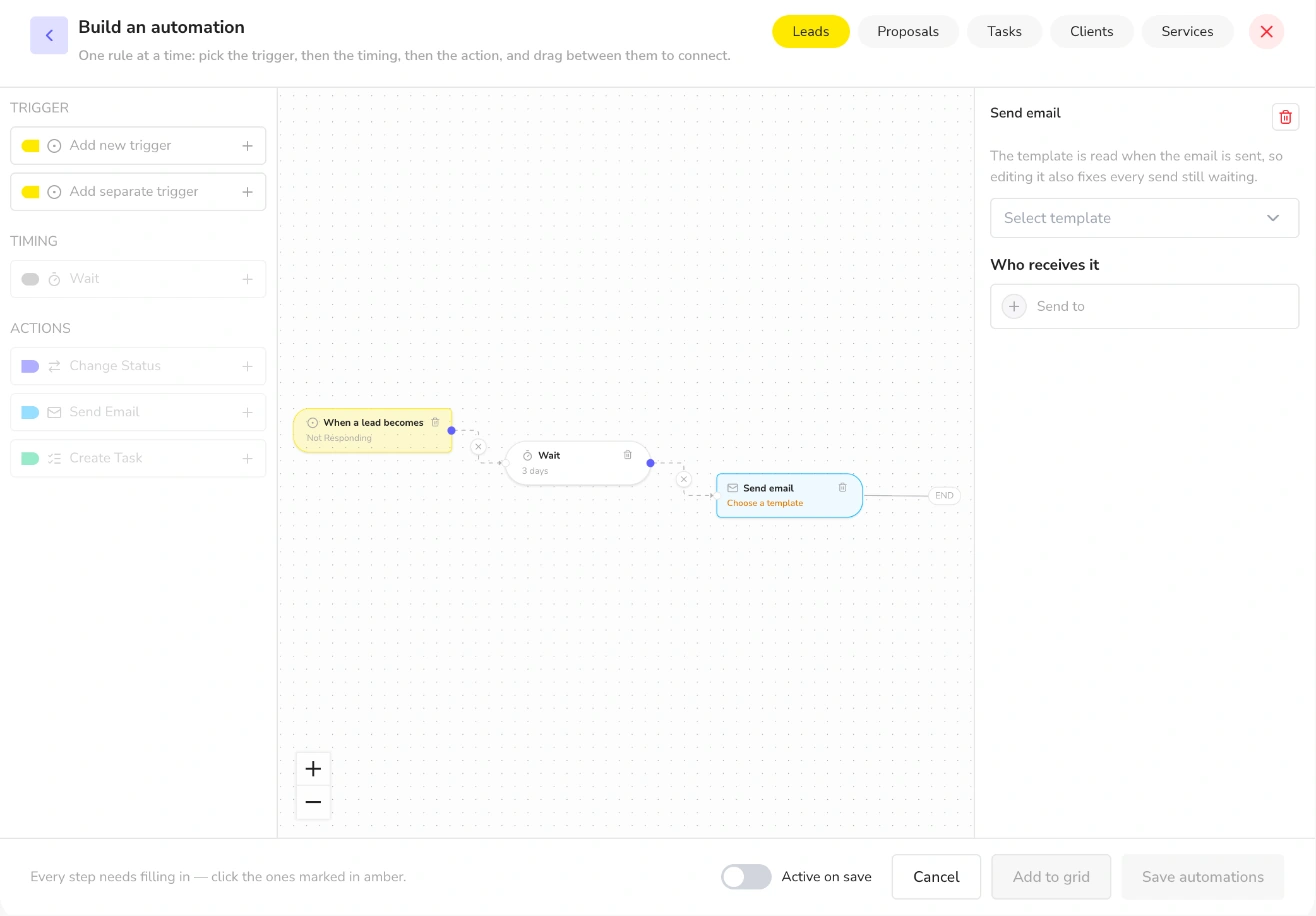Delete the Send email node via its trash icon
The height and width of the screenshot is (916, 1316).
tap(842, 488)
